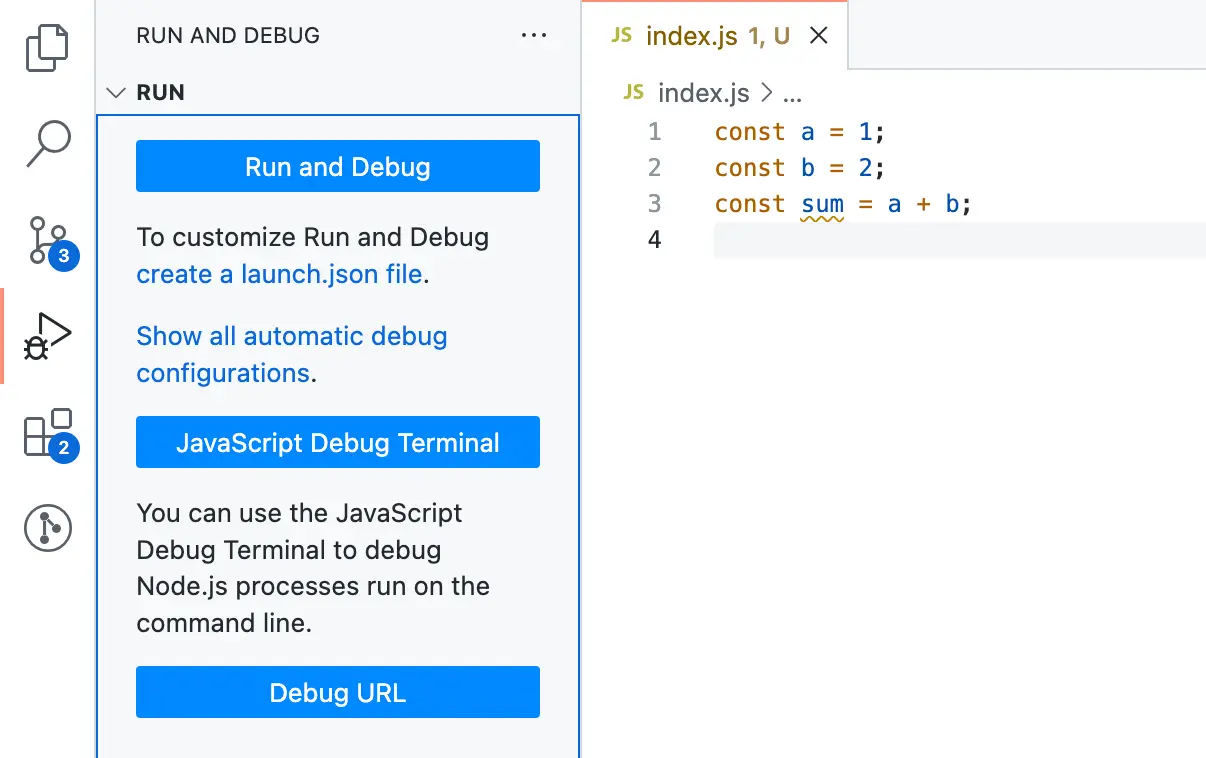Show all automatic debug configurations

point(291,354)
